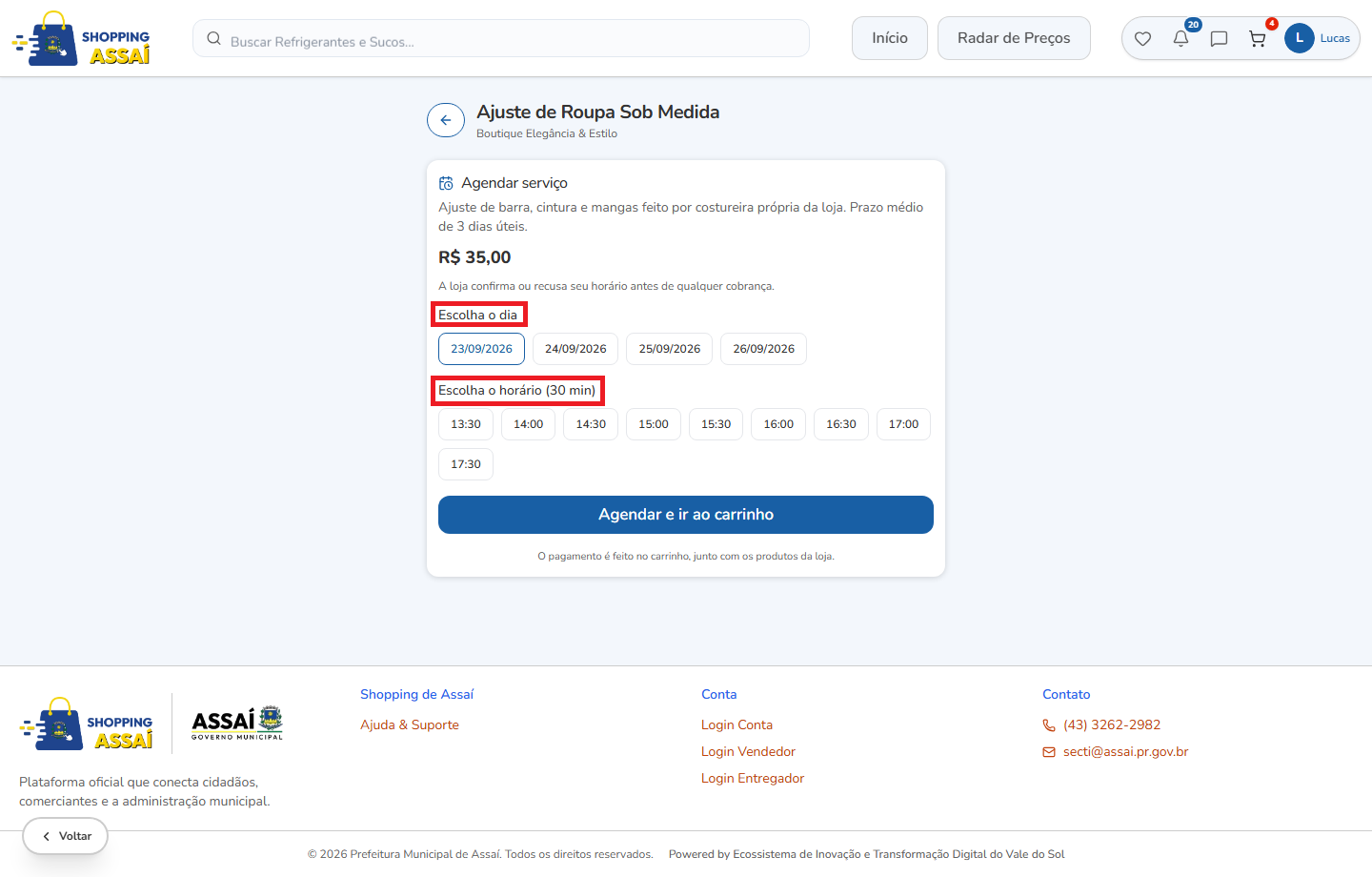Viewport: 1372px width, 877px height.
Task: Click the floating Voltar button
Action: pyautogui.click(x=65, y=836)
